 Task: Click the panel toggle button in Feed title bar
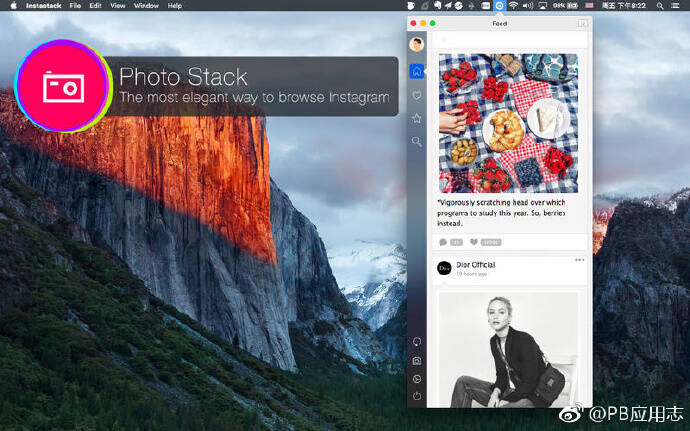coord(583,23)
